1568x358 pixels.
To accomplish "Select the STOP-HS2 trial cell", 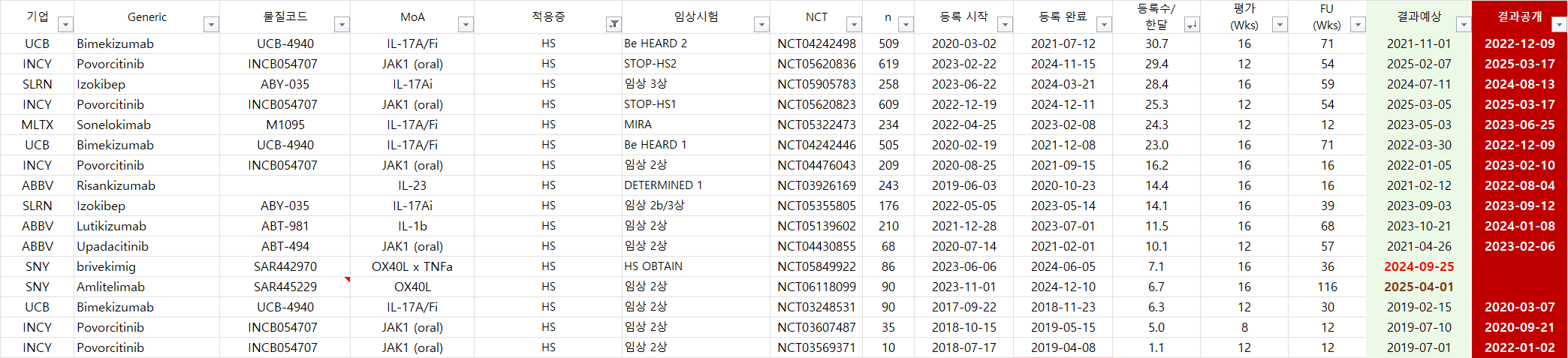I will click(696, 64).
